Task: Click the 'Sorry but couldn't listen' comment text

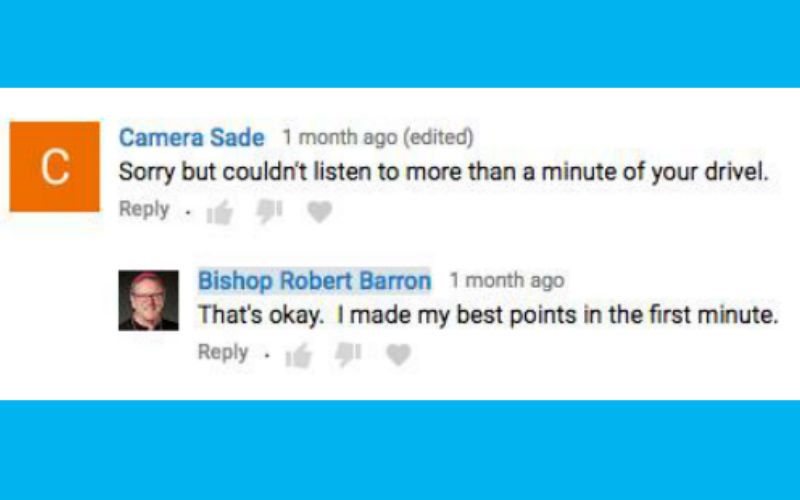Action: (442, 172)
